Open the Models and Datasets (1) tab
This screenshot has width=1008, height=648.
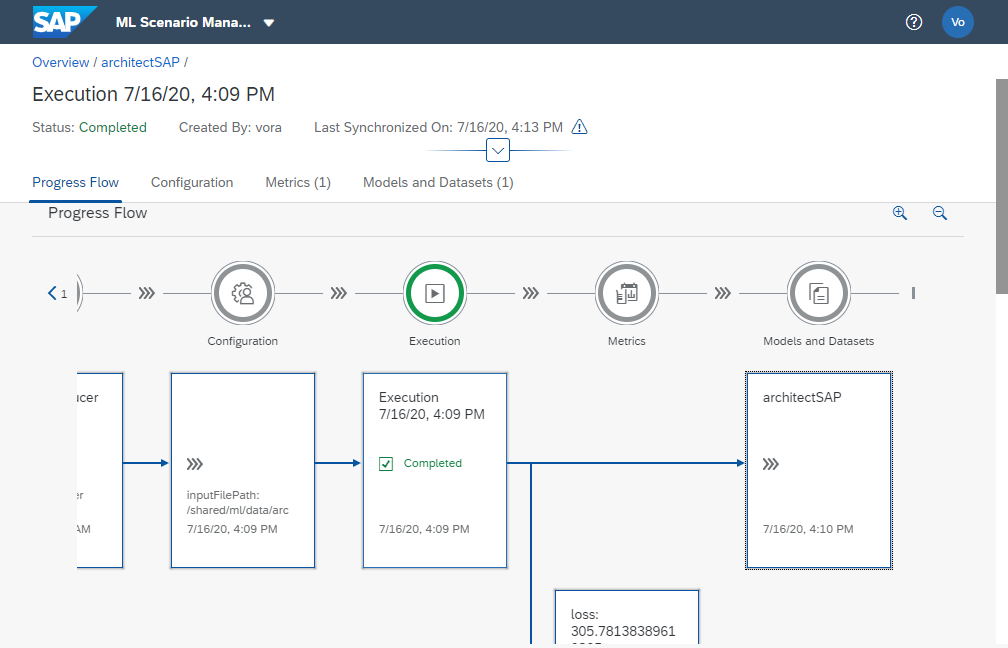tap(438, 182)
